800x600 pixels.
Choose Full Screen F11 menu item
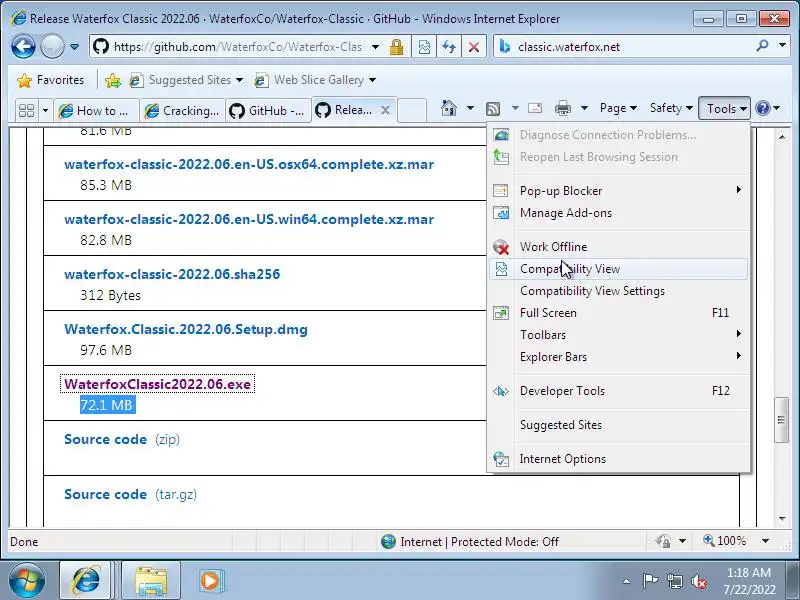(618, 313)
